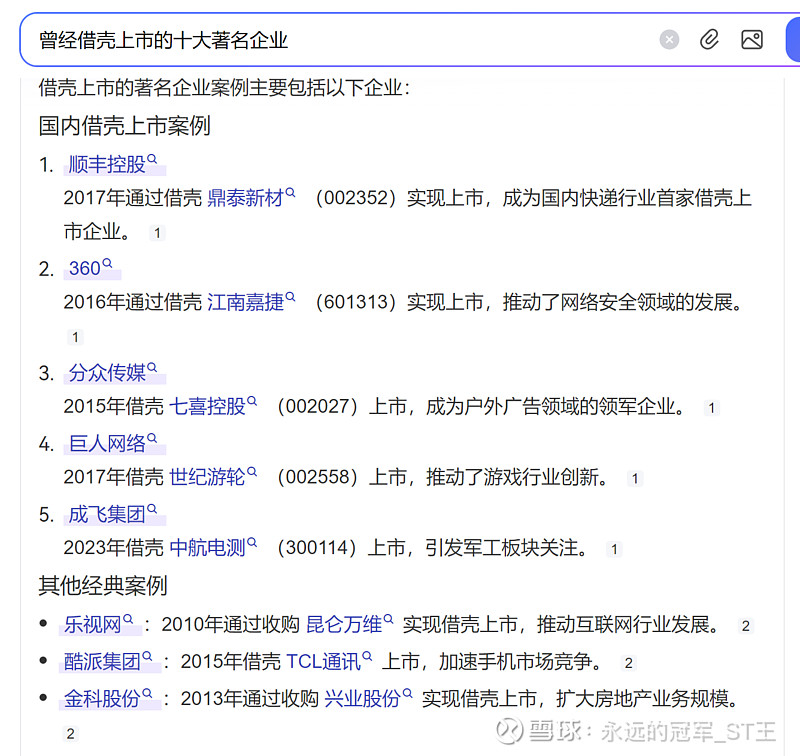800x756 pixels.
Task: Click the heading 国内借壳上市案例
Action: (x=124, y=126)
